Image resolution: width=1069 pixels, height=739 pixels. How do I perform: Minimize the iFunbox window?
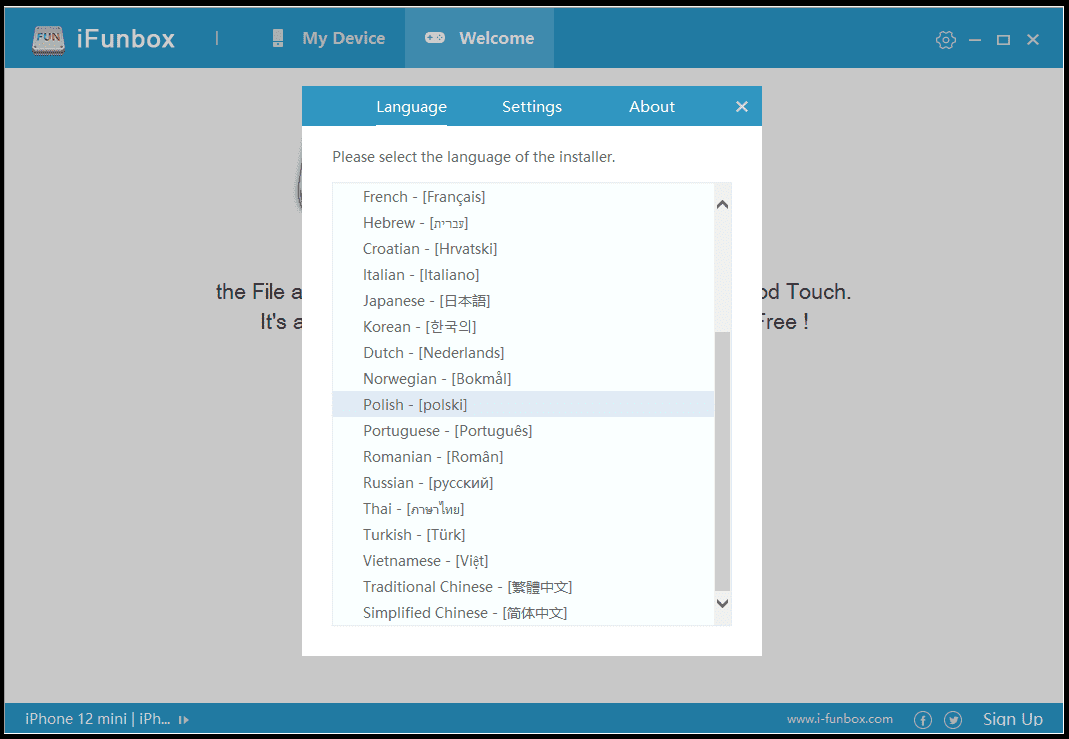tap(975, 40)
